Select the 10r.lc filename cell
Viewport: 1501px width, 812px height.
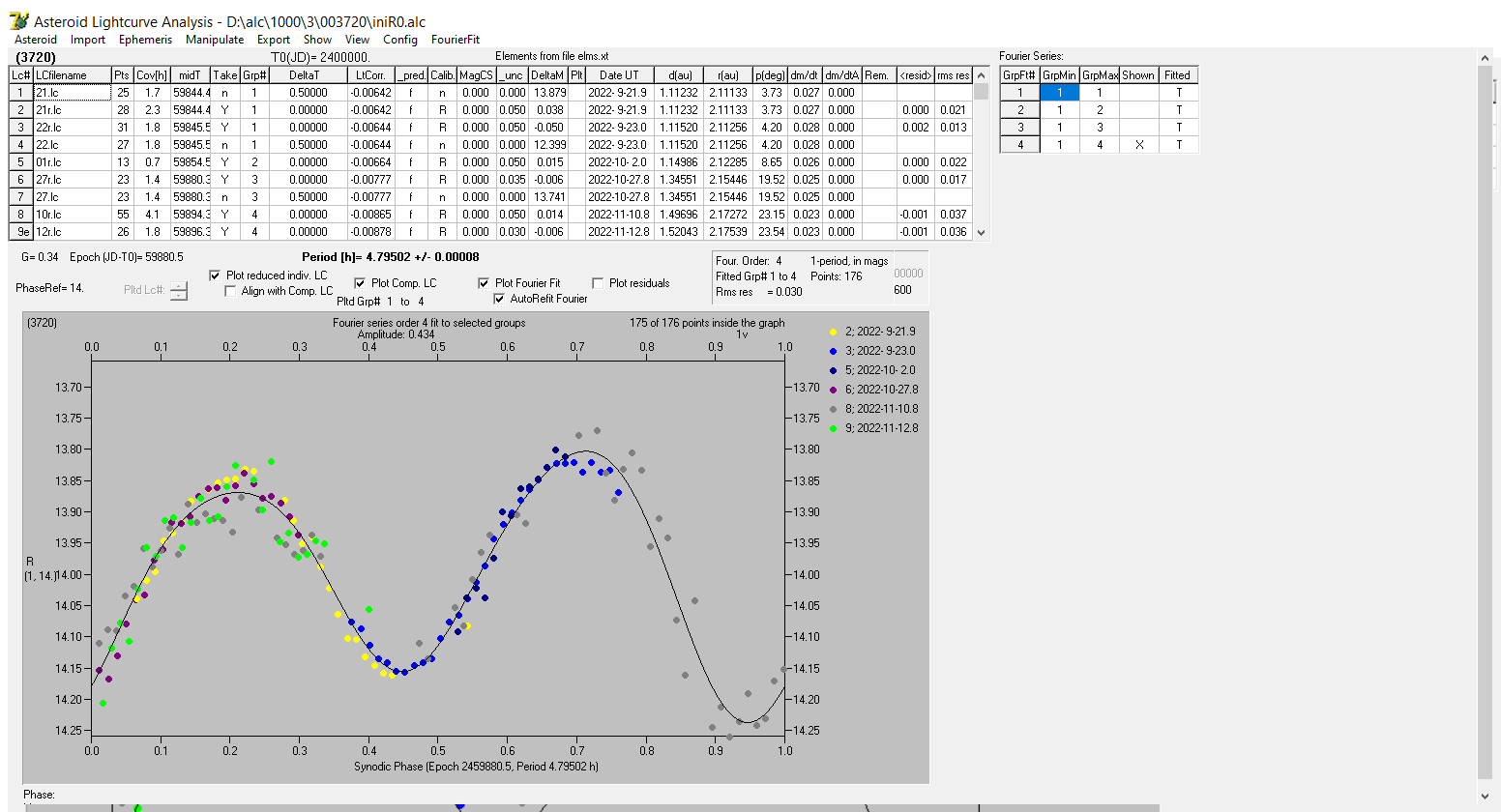(x=72, y=215)
